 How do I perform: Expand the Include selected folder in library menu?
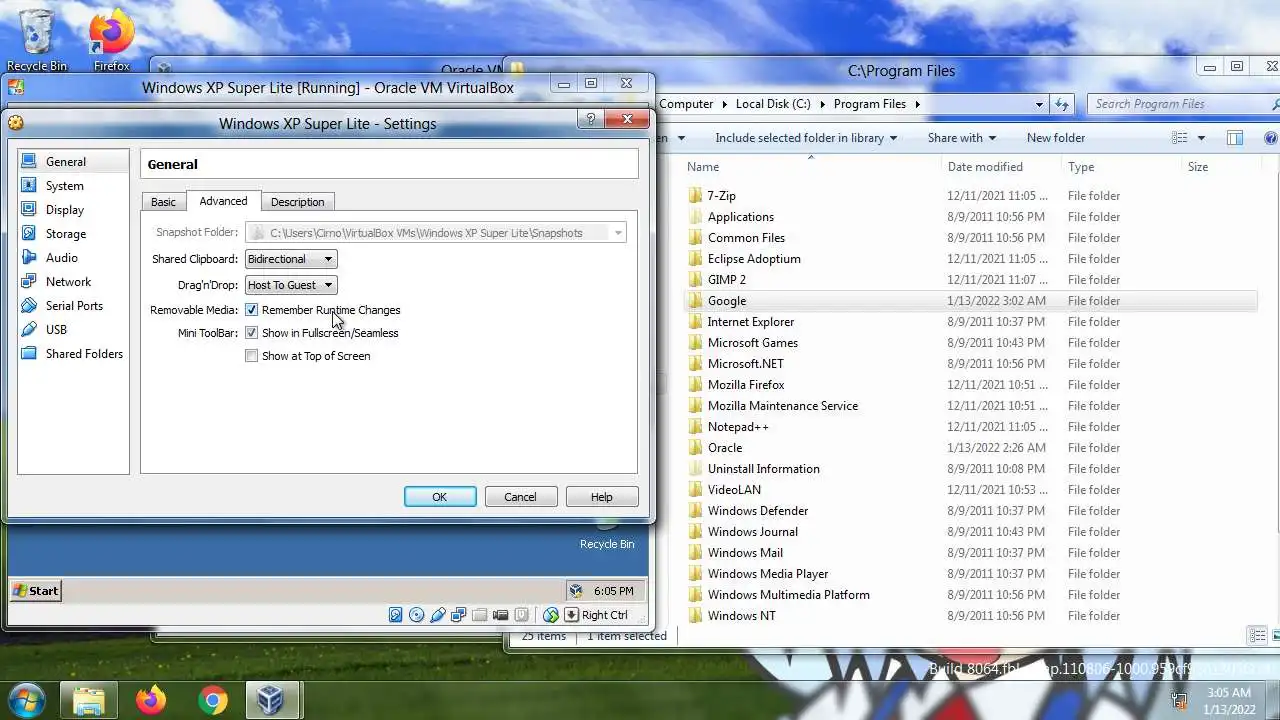pyautogui.click(x=806, y=138)
